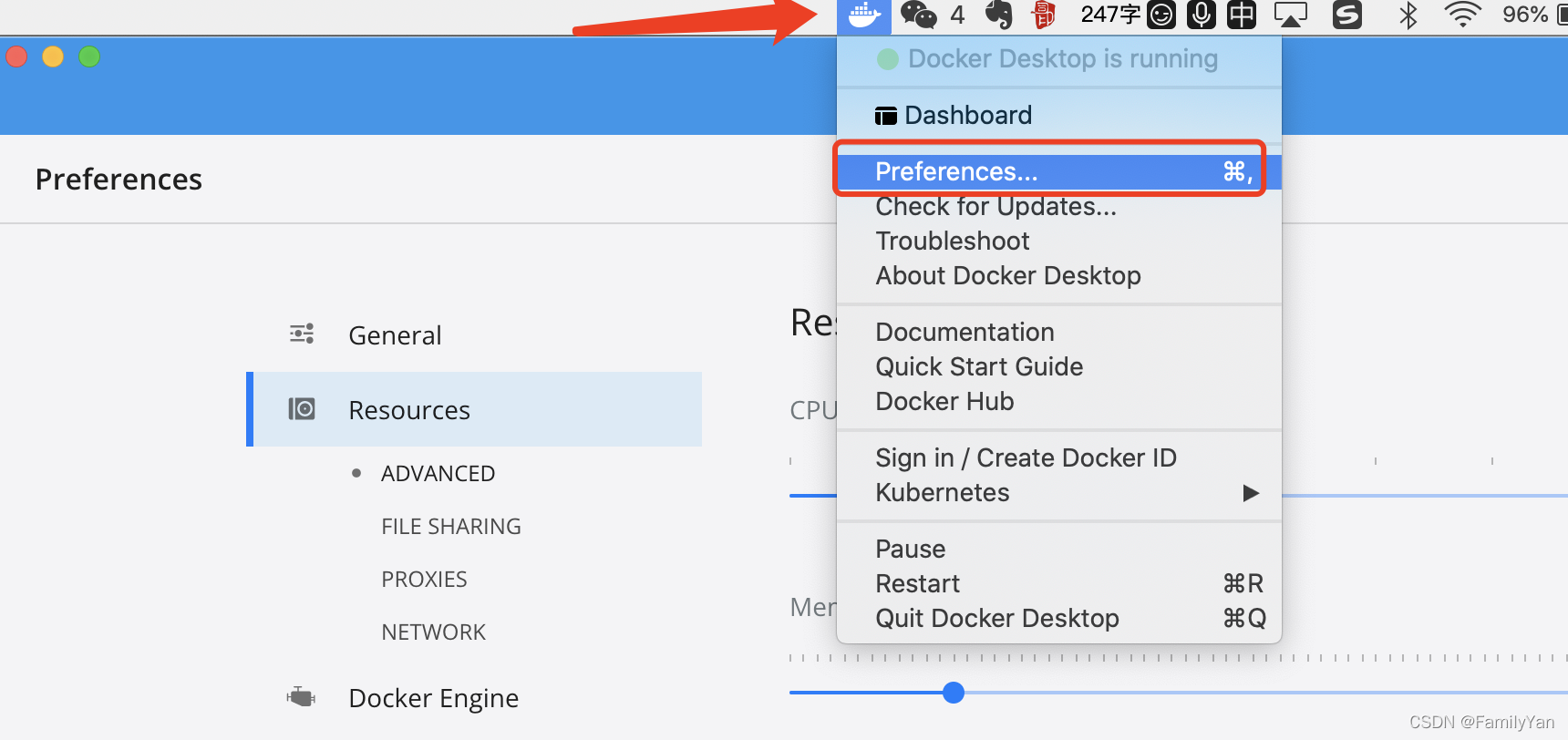Open the Bluetooth status icon
The image size is (1568, 740).
pyautogui.click(x=1408, y=15)
